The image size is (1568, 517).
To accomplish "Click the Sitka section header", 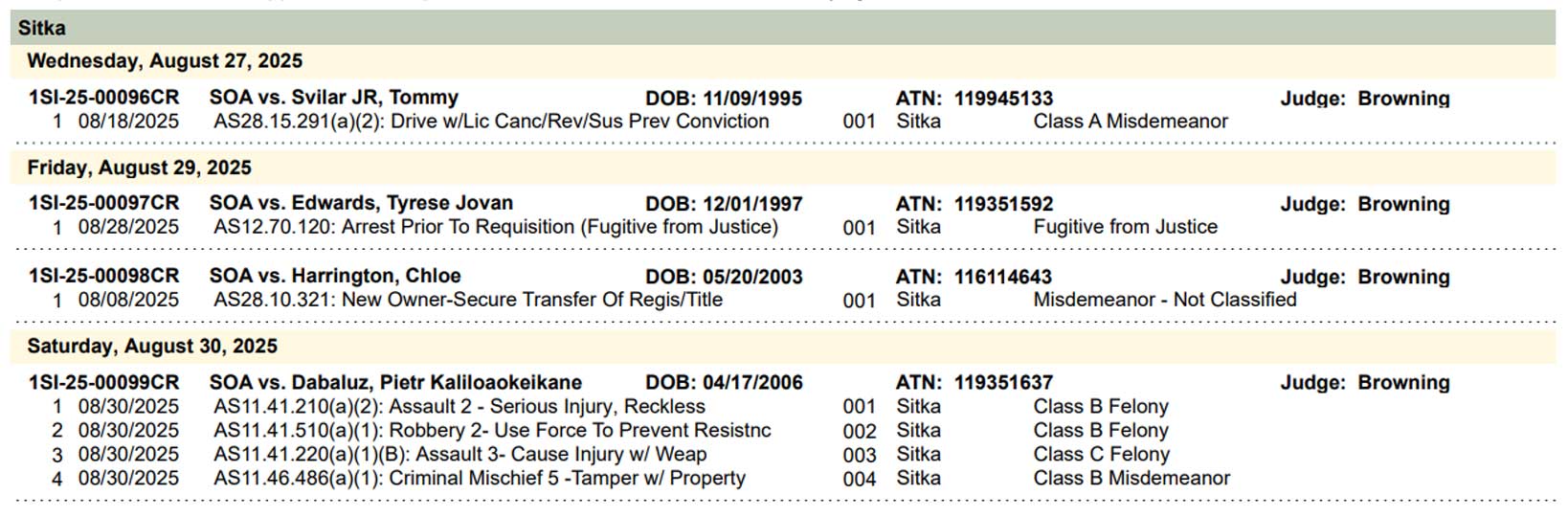I will click(x=42, y=28).
